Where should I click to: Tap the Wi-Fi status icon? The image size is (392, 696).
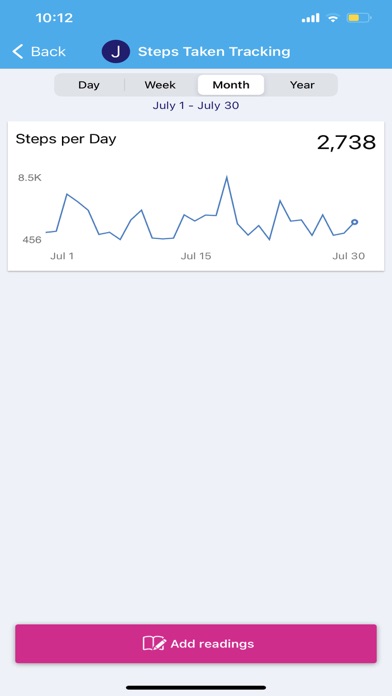click(x=332, y=18)
